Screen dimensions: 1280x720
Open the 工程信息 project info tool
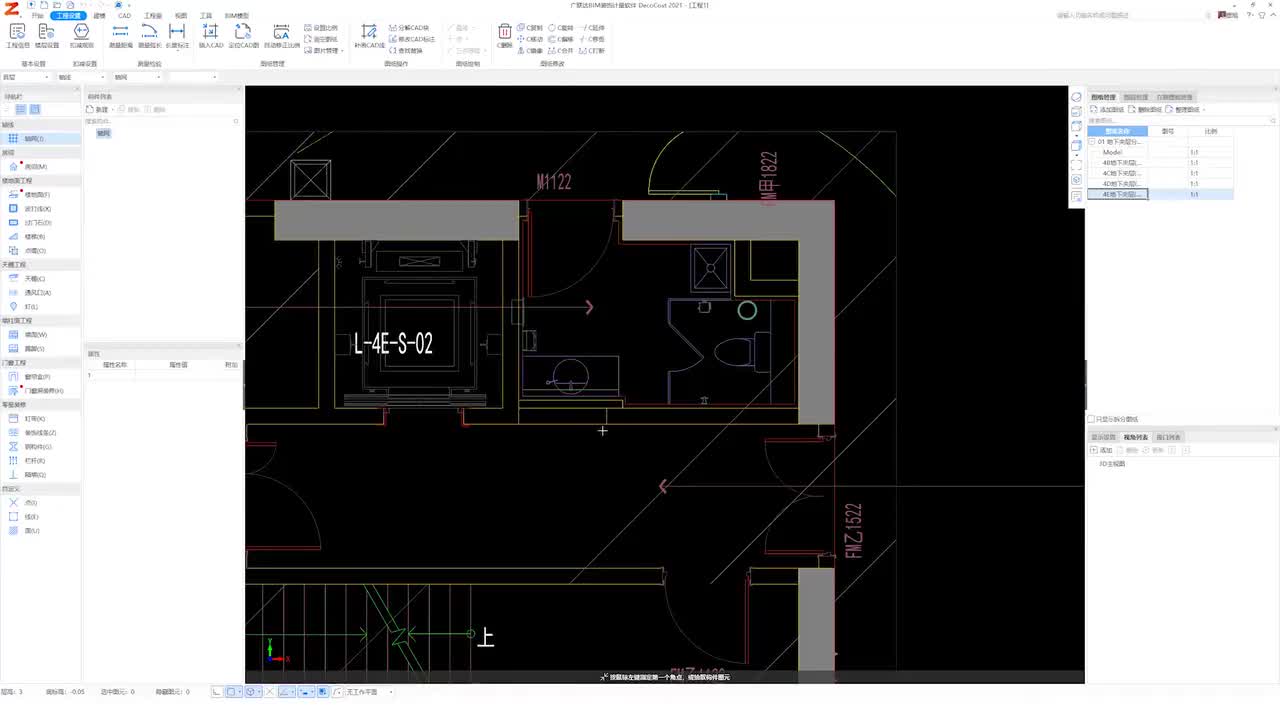pyautogui.click(x=18, y=36)
